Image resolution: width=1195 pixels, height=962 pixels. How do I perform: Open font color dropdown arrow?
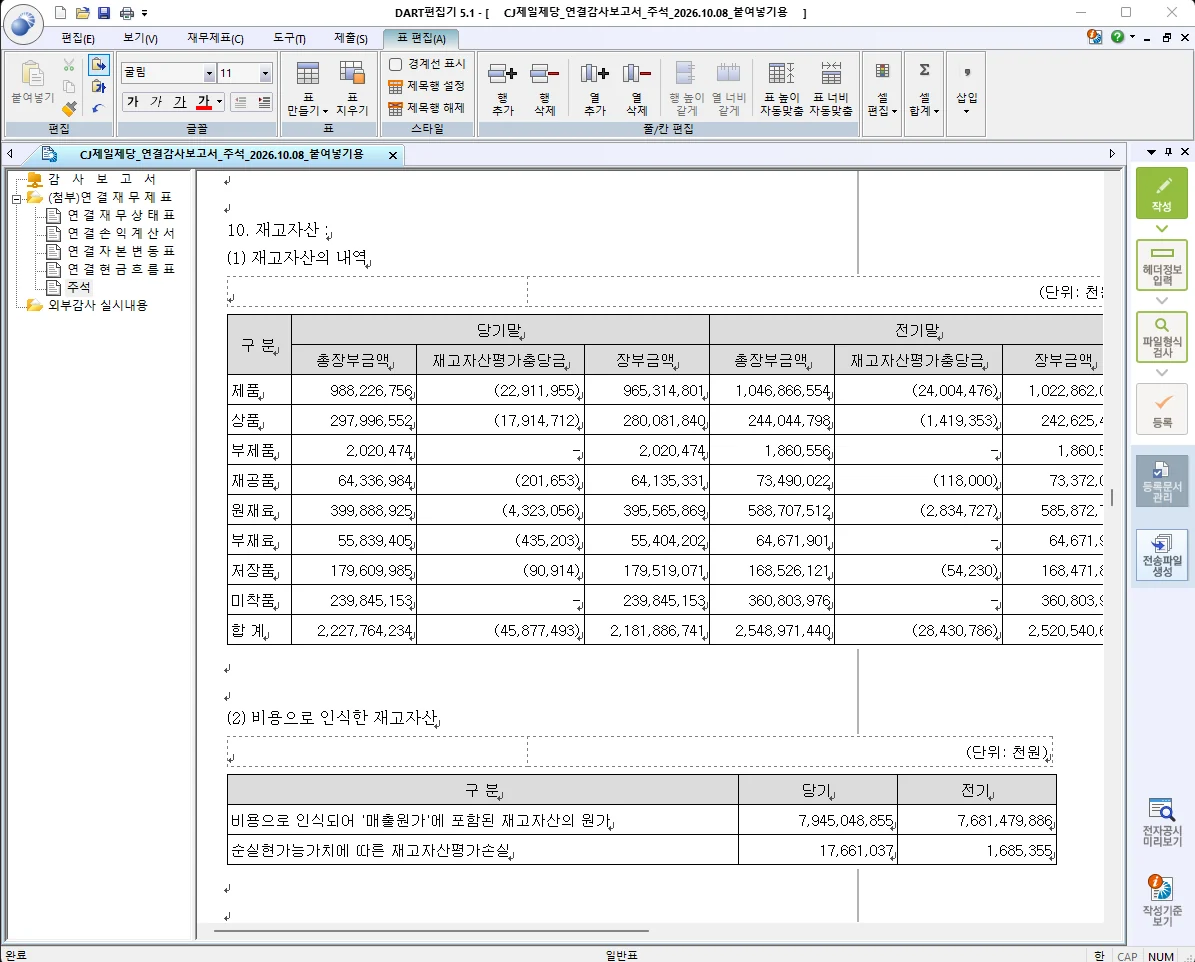tap(219, 101)
